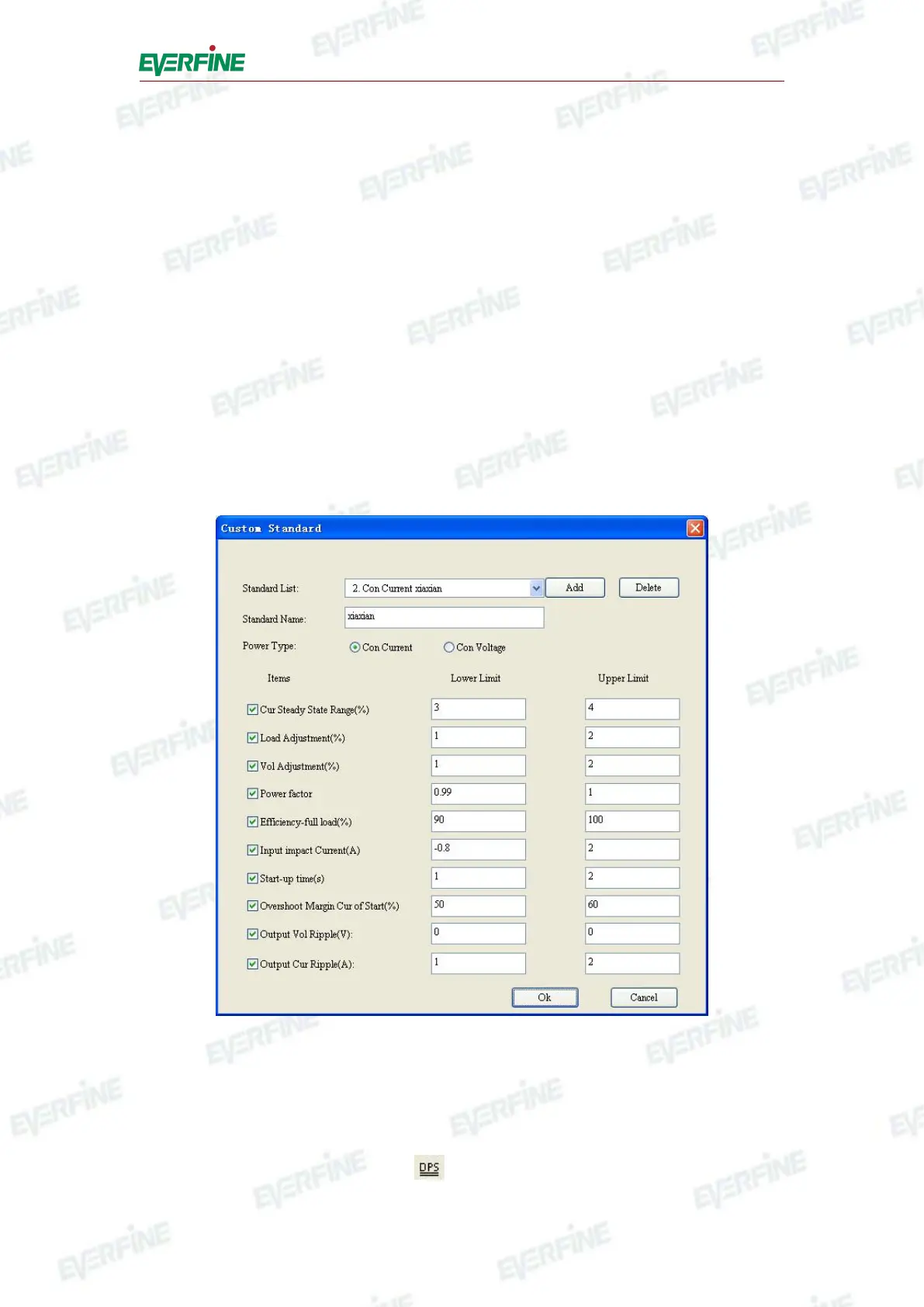Image resolution: width=924 pixels, height=1307 pixels.
Task: Click Overshoot Margin lower limit field 50
Action: (478, 906)
